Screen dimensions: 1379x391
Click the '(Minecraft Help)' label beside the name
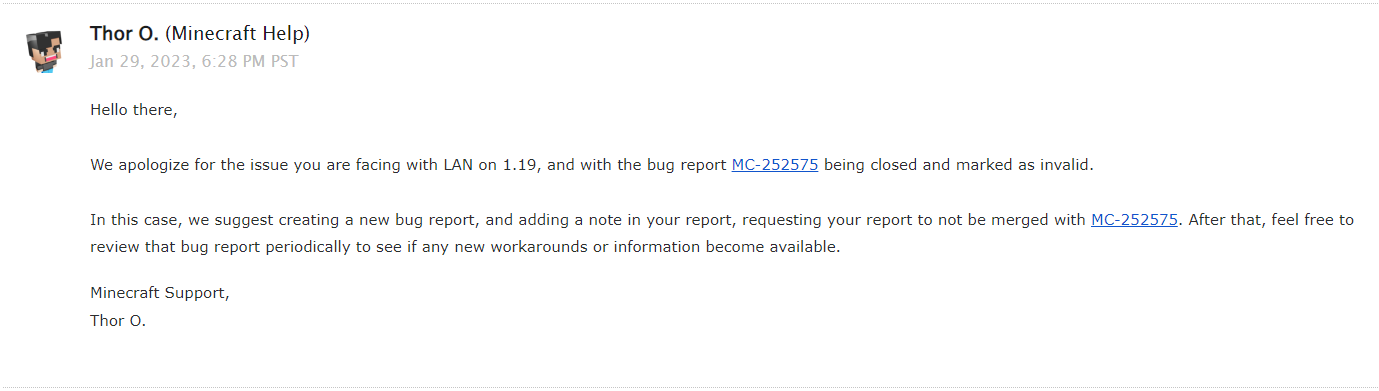point(238,34)
